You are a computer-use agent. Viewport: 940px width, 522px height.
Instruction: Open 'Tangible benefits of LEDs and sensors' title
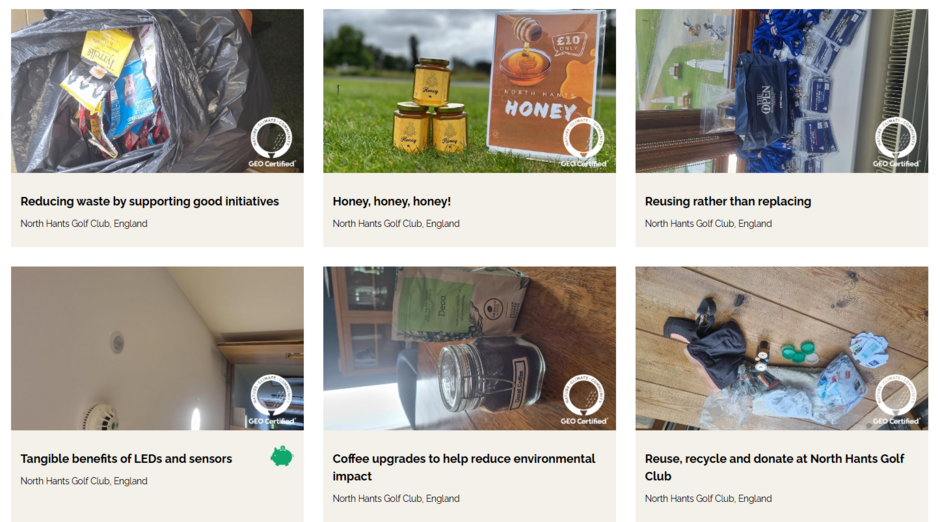(x=126, y=458)
